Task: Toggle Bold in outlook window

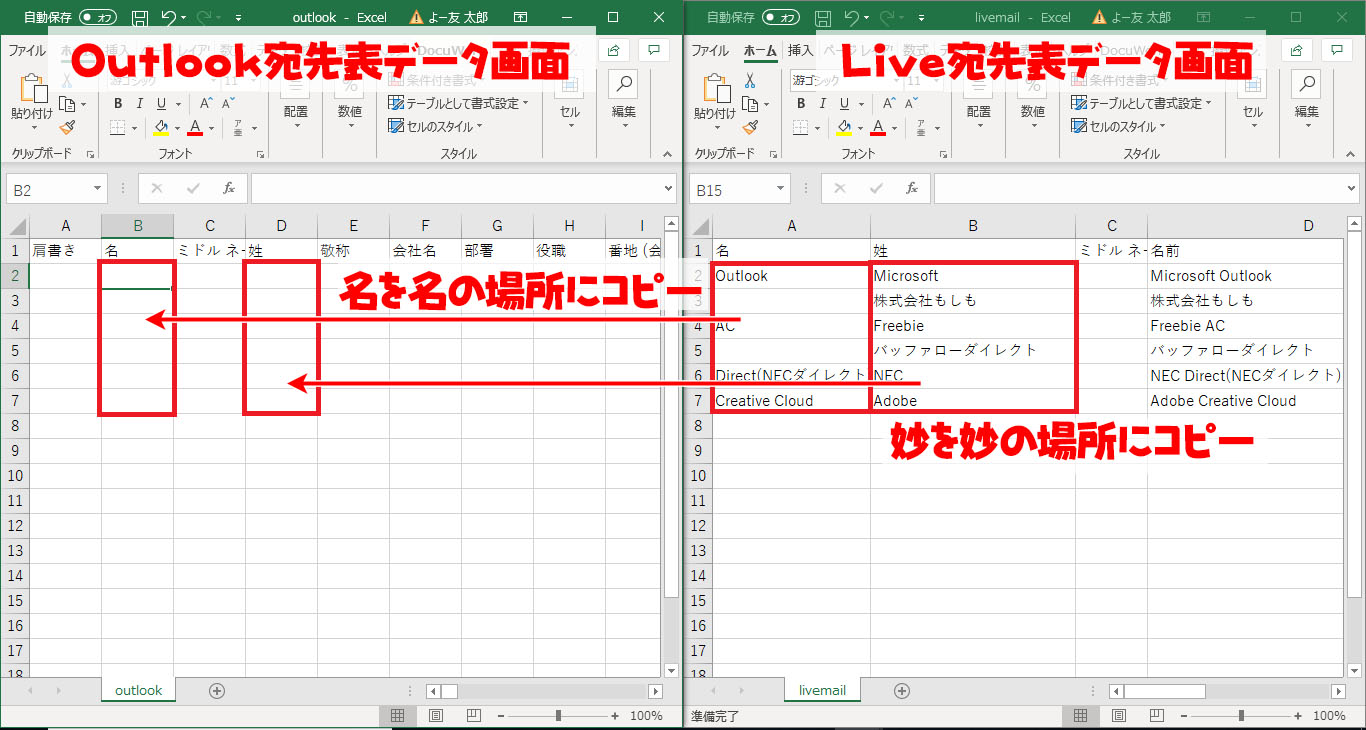Action: [118, 104]
